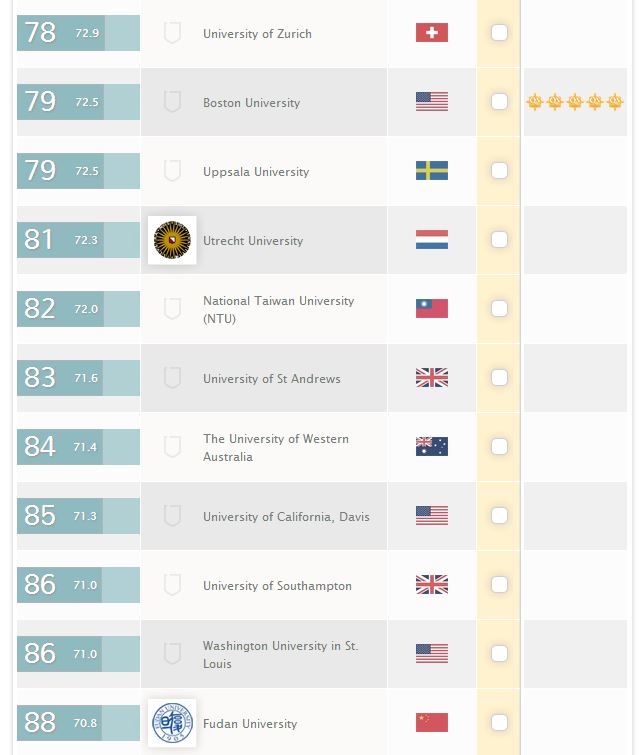Visit the Uppsala University page link
This screenshot has width=642, height=755.
pyautogui.click(x=255, y=172)
